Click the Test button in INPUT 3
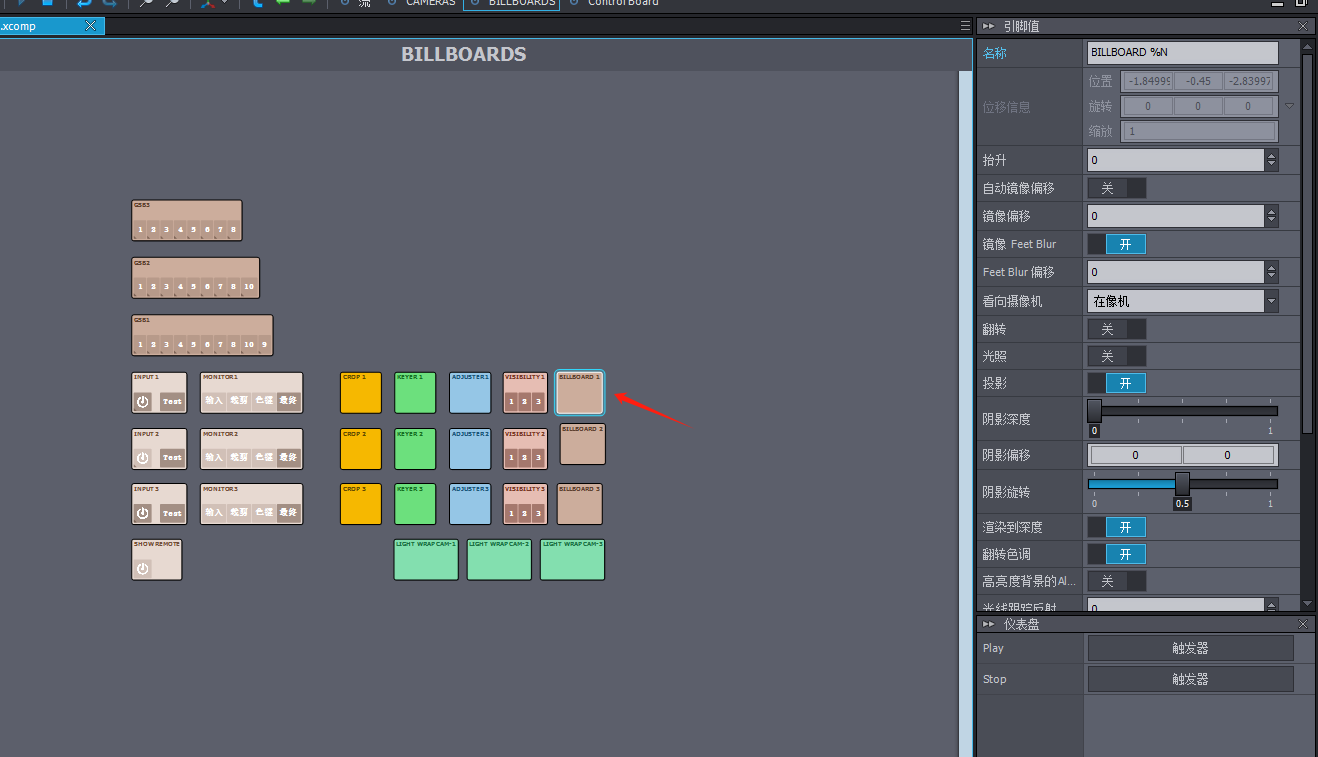The height and width of the screenshot is (757, 1318). 173,513
